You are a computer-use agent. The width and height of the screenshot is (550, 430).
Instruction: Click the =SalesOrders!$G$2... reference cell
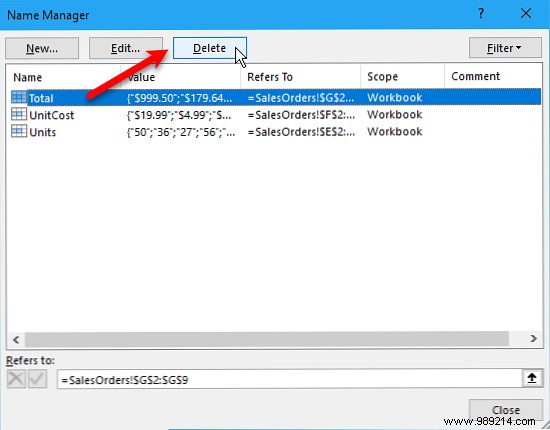coord(301,98)
